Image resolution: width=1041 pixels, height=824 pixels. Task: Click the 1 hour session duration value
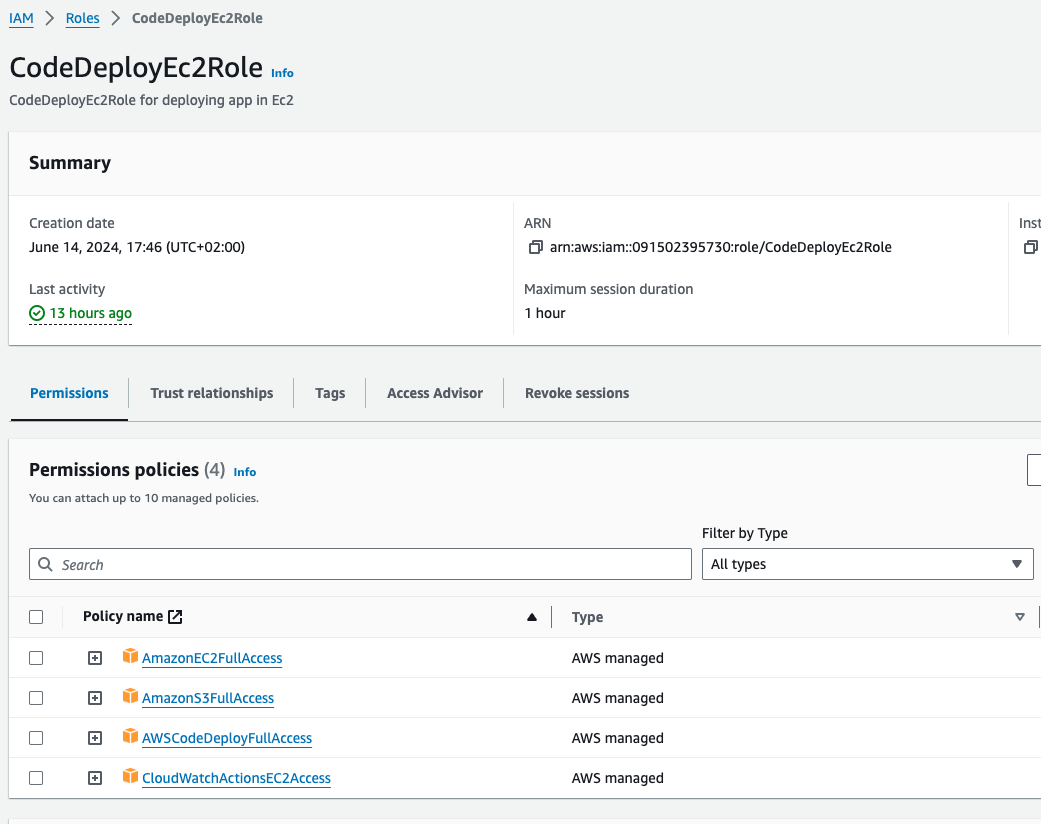click(x=545, y=313)
